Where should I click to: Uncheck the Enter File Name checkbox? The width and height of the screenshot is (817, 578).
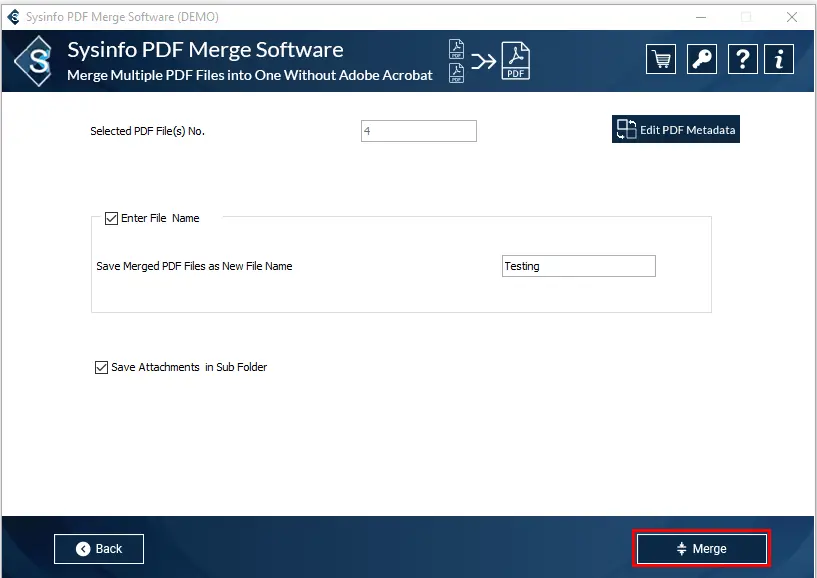pos(111,218)
